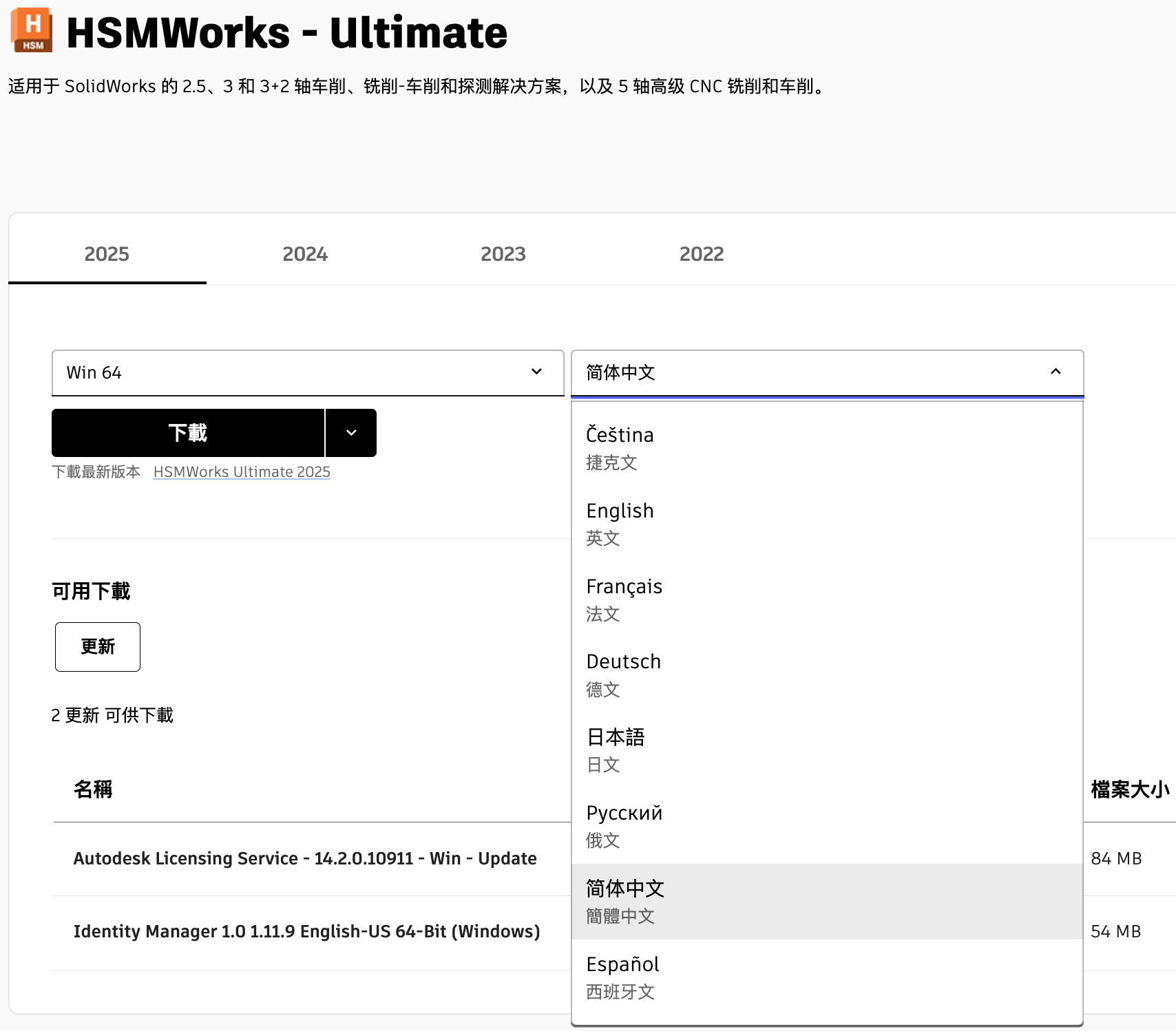Select the 2022 version tab
This screenshot has height=1031, width=1176.
tap(701, 254)
